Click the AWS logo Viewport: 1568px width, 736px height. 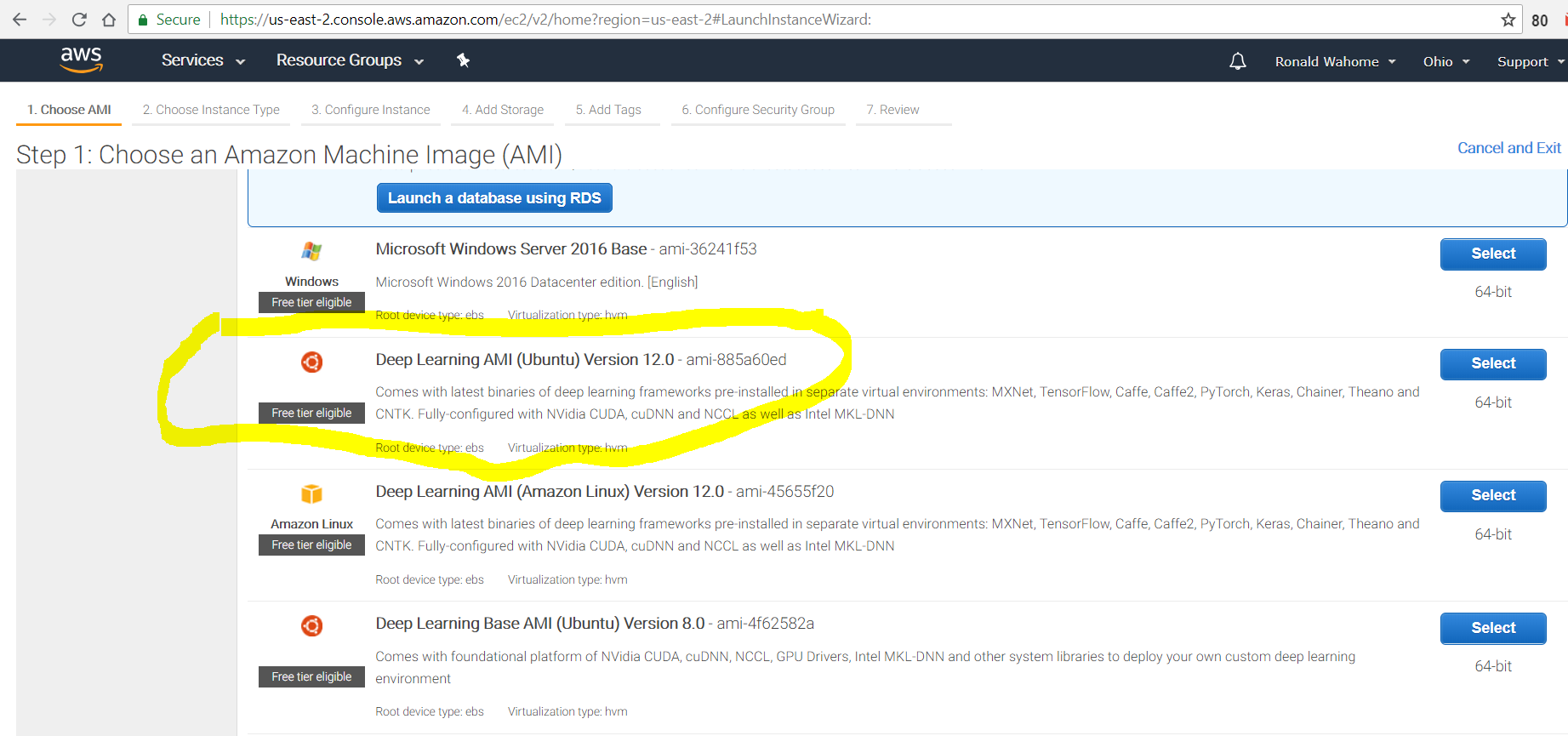click(81, 60)
